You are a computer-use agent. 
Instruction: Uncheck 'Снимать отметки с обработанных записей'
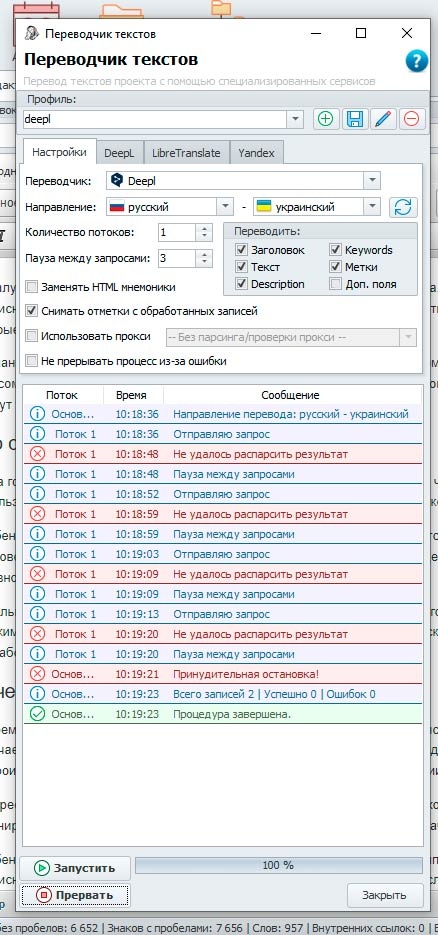coord(32,311)
